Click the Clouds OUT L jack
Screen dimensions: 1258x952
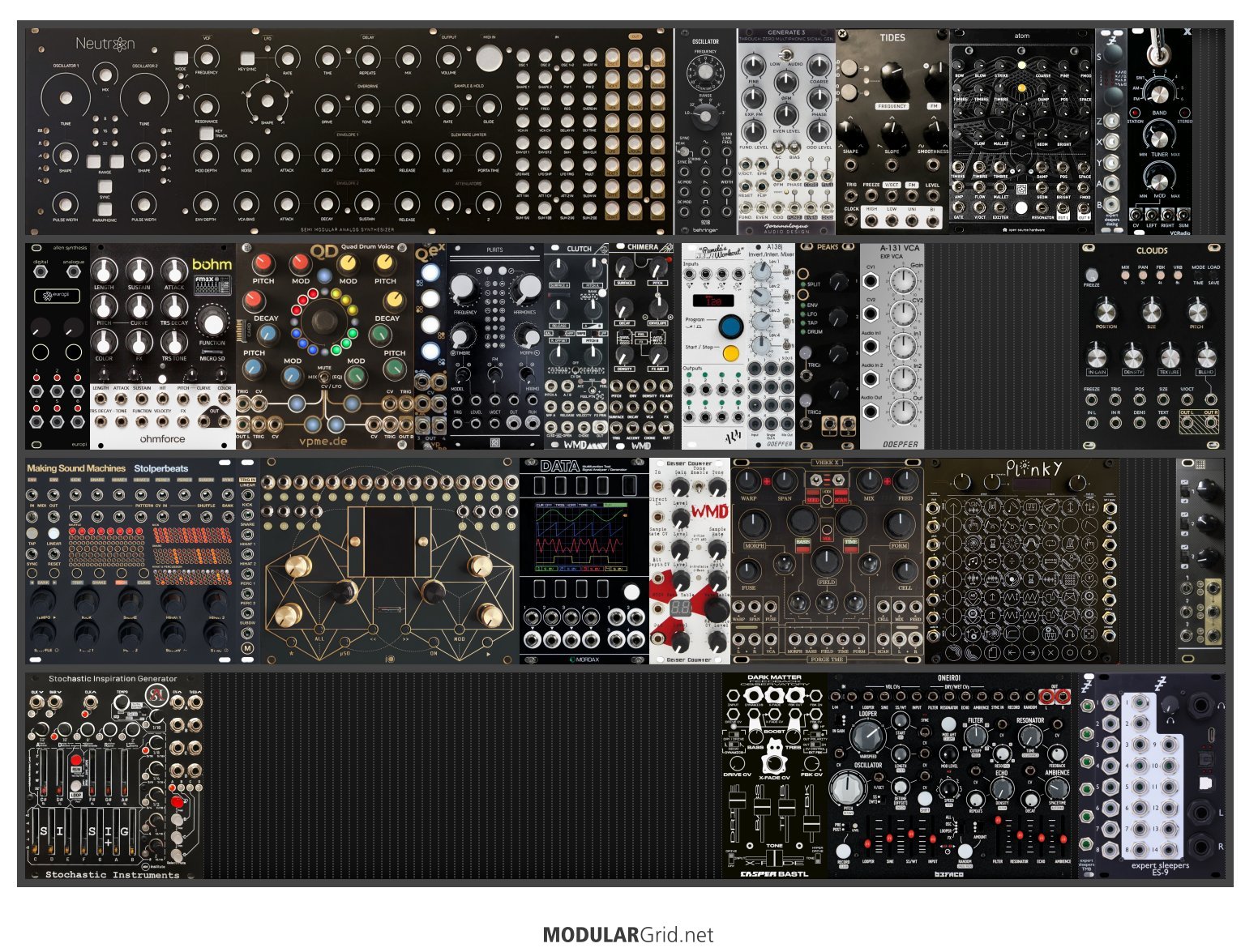point(1187,423)
